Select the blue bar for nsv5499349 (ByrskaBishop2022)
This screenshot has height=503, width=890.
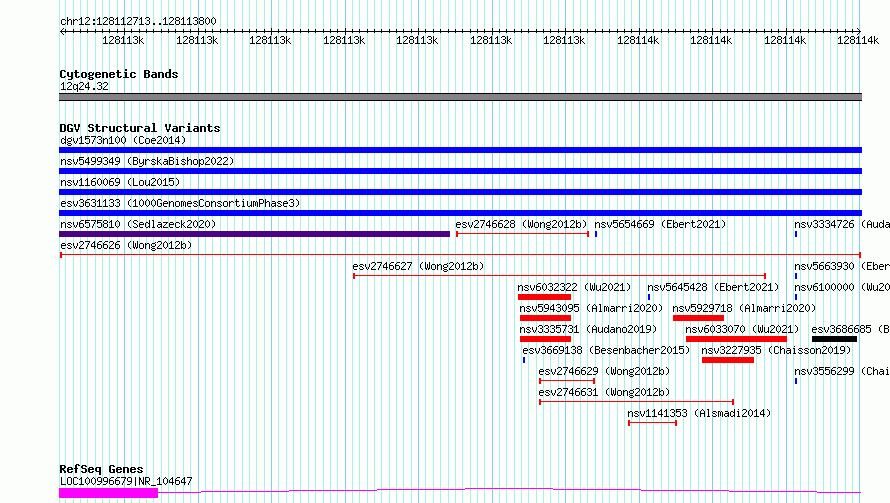click(x=460, y=171)
